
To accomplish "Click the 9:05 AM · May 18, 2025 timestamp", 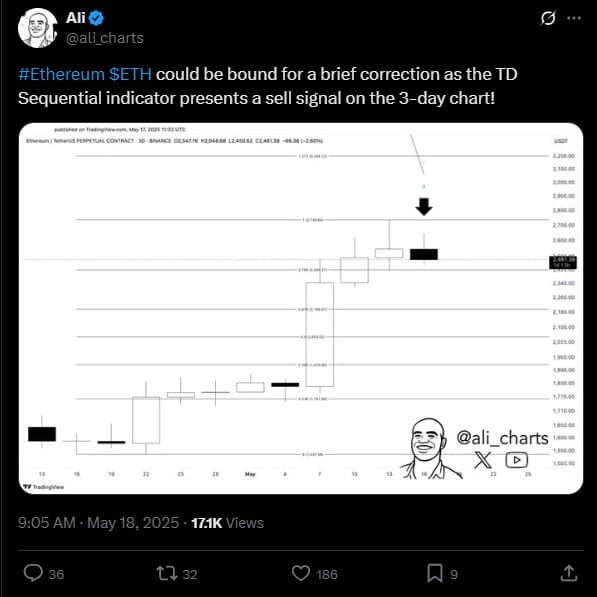I will (x=98, y=523).
